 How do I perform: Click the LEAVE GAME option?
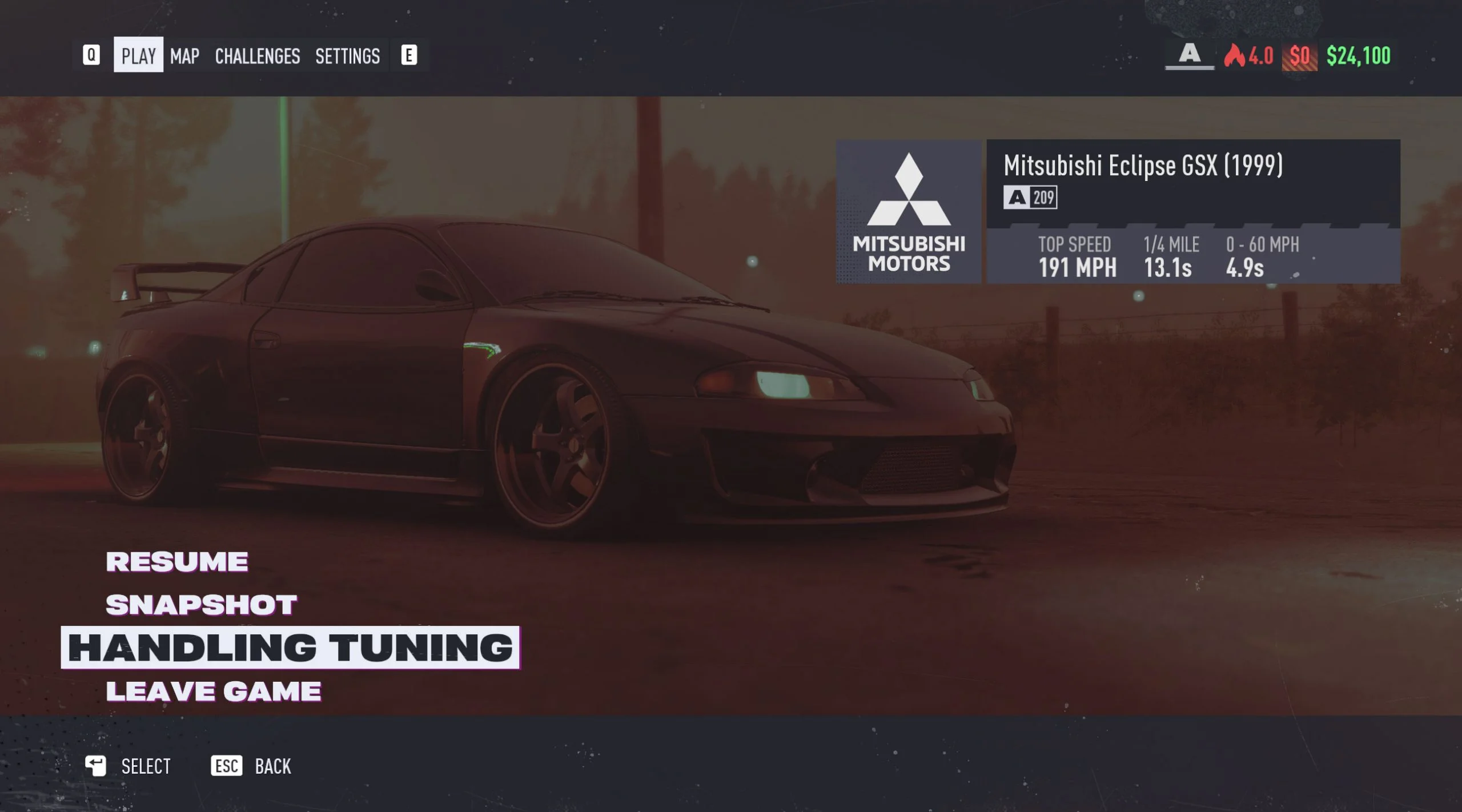pyautogui.click(x=214, y=690)
